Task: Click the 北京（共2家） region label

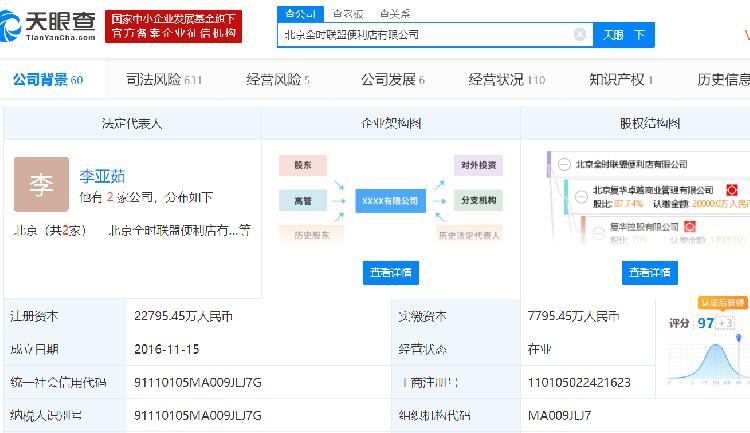Action: [50, 231]
